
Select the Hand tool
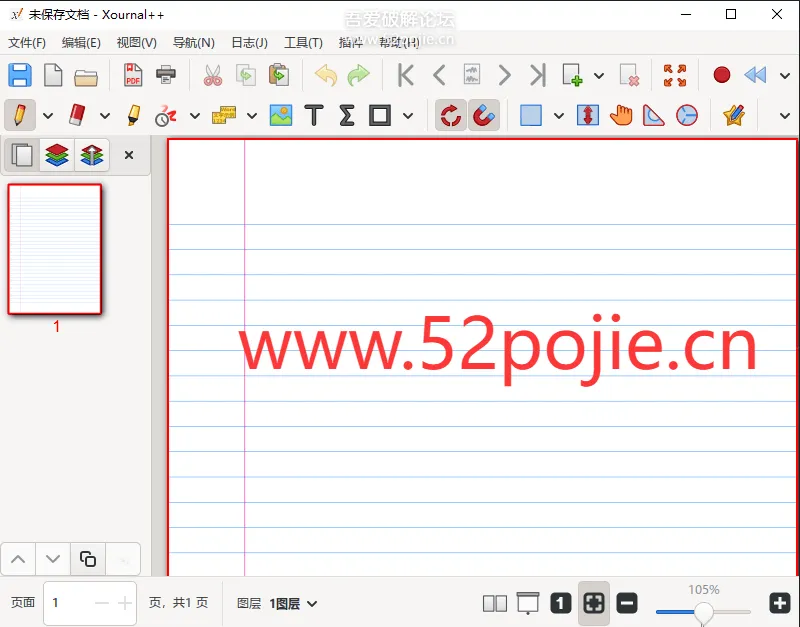point(621,115)
